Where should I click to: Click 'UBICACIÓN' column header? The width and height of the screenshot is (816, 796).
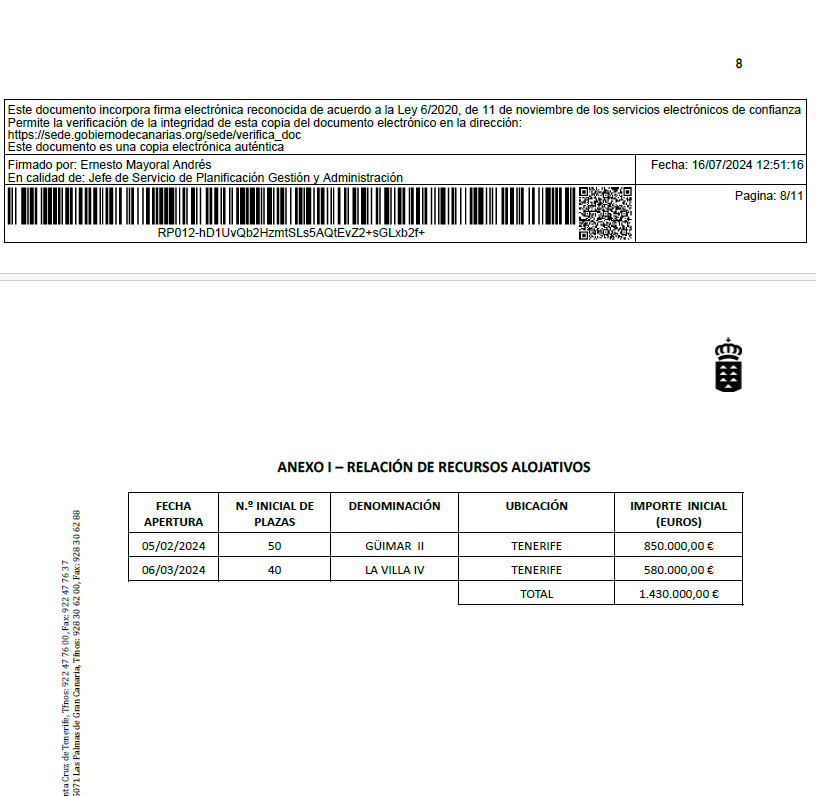pyautogui.click(x=537, y=513)
